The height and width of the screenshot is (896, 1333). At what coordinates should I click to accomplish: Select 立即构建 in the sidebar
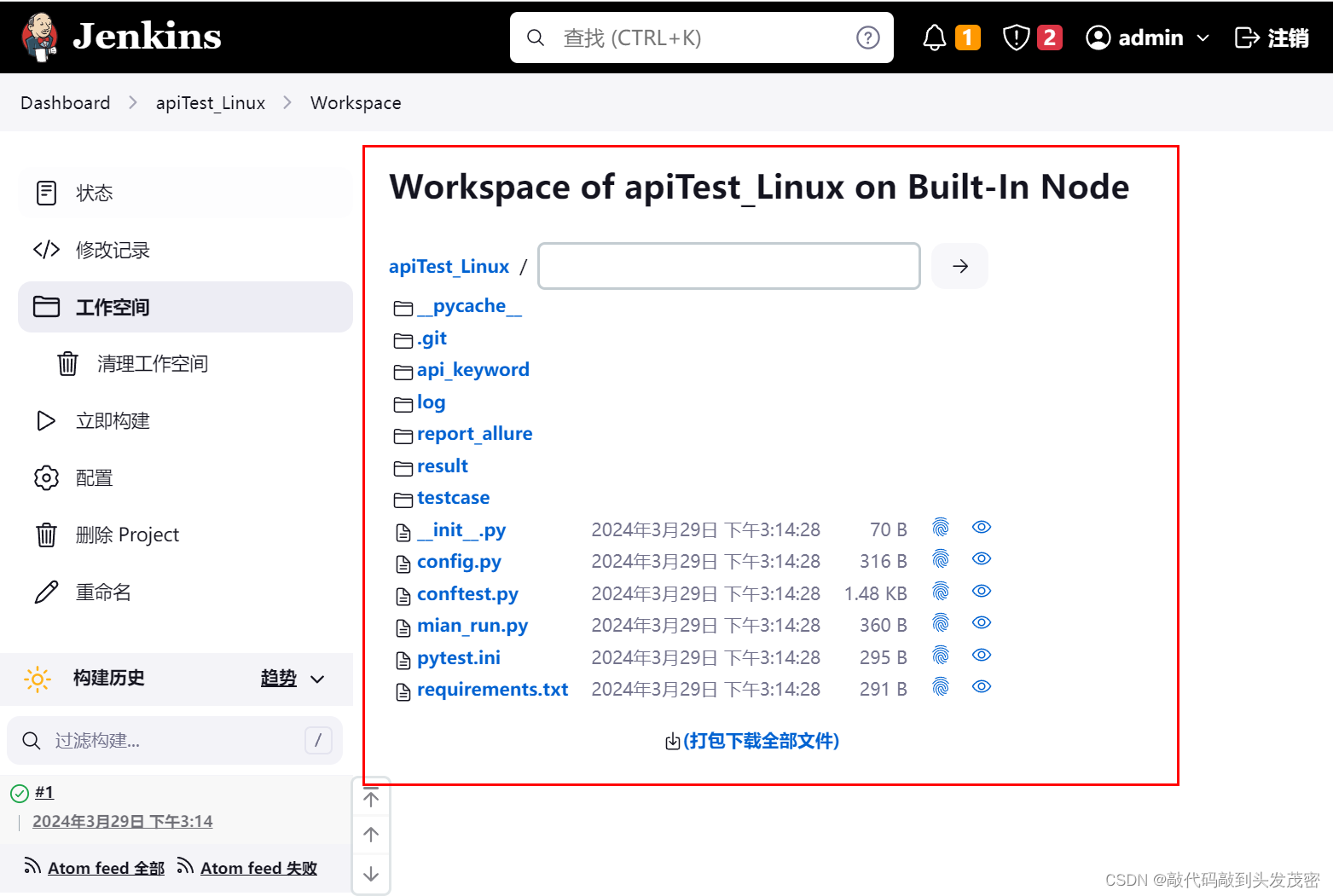click(x=113, y=421)
